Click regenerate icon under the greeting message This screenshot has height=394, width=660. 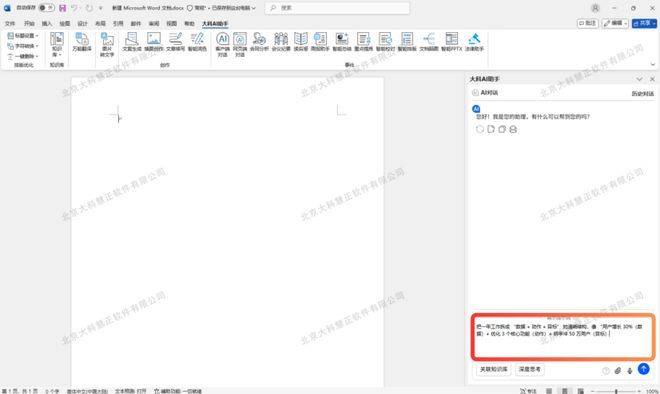tap(479, 129)
